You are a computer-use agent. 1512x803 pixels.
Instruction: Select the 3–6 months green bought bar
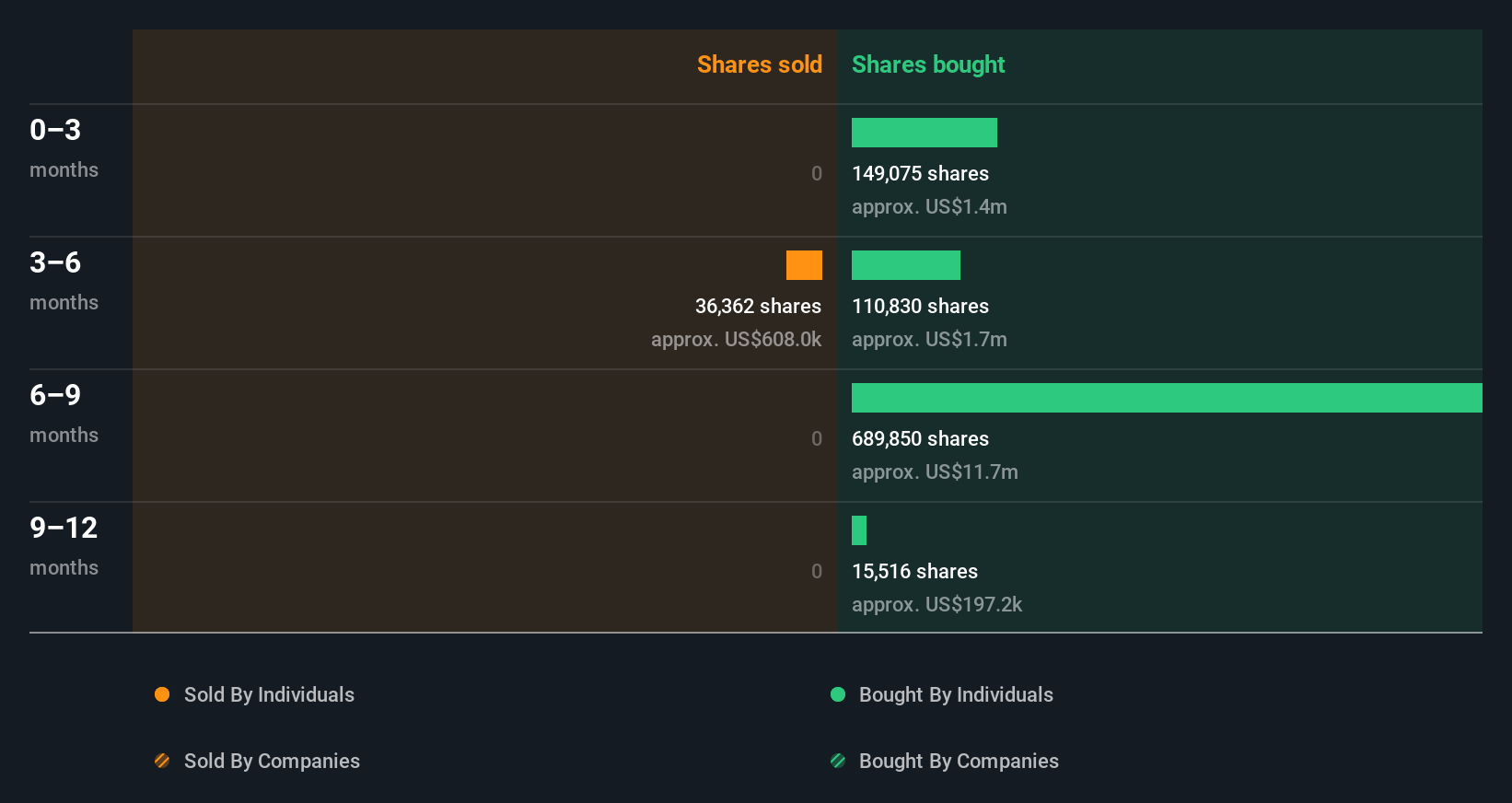click(x=906, y=265)
